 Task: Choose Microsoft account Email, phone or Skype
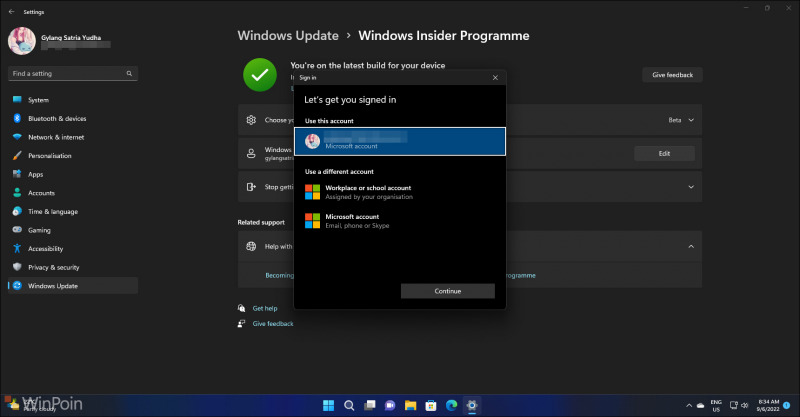400,221
